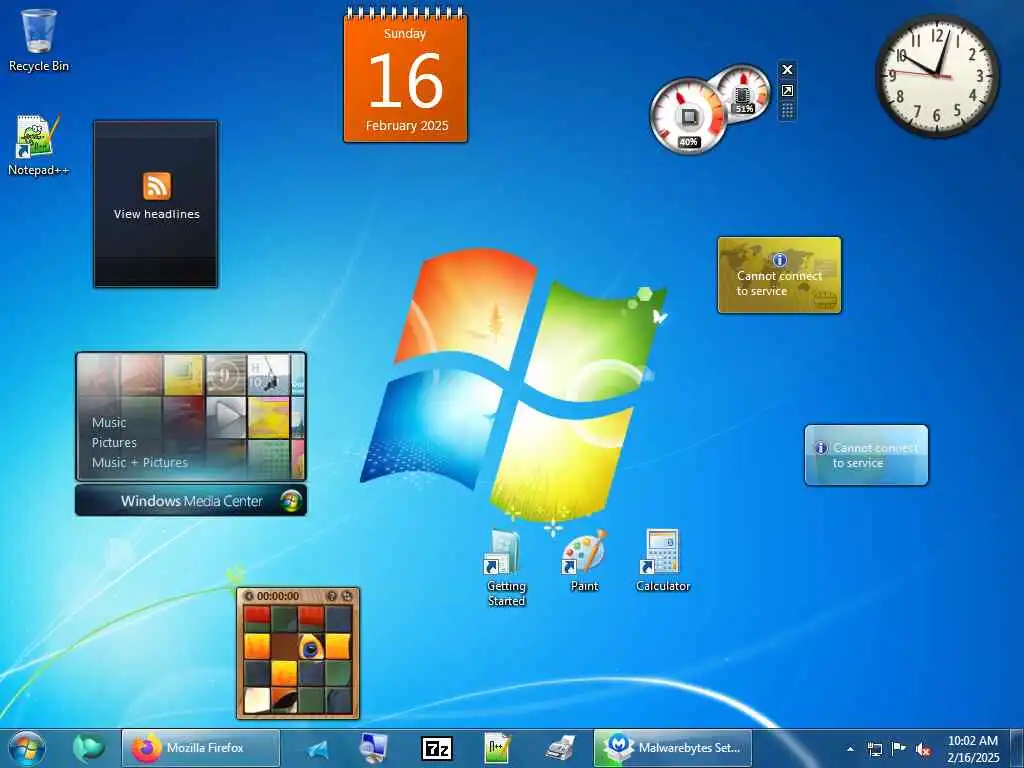Screen dimensions: 1024x768
Task: Close the CPU Meter gadget
Action: point(787,69)
